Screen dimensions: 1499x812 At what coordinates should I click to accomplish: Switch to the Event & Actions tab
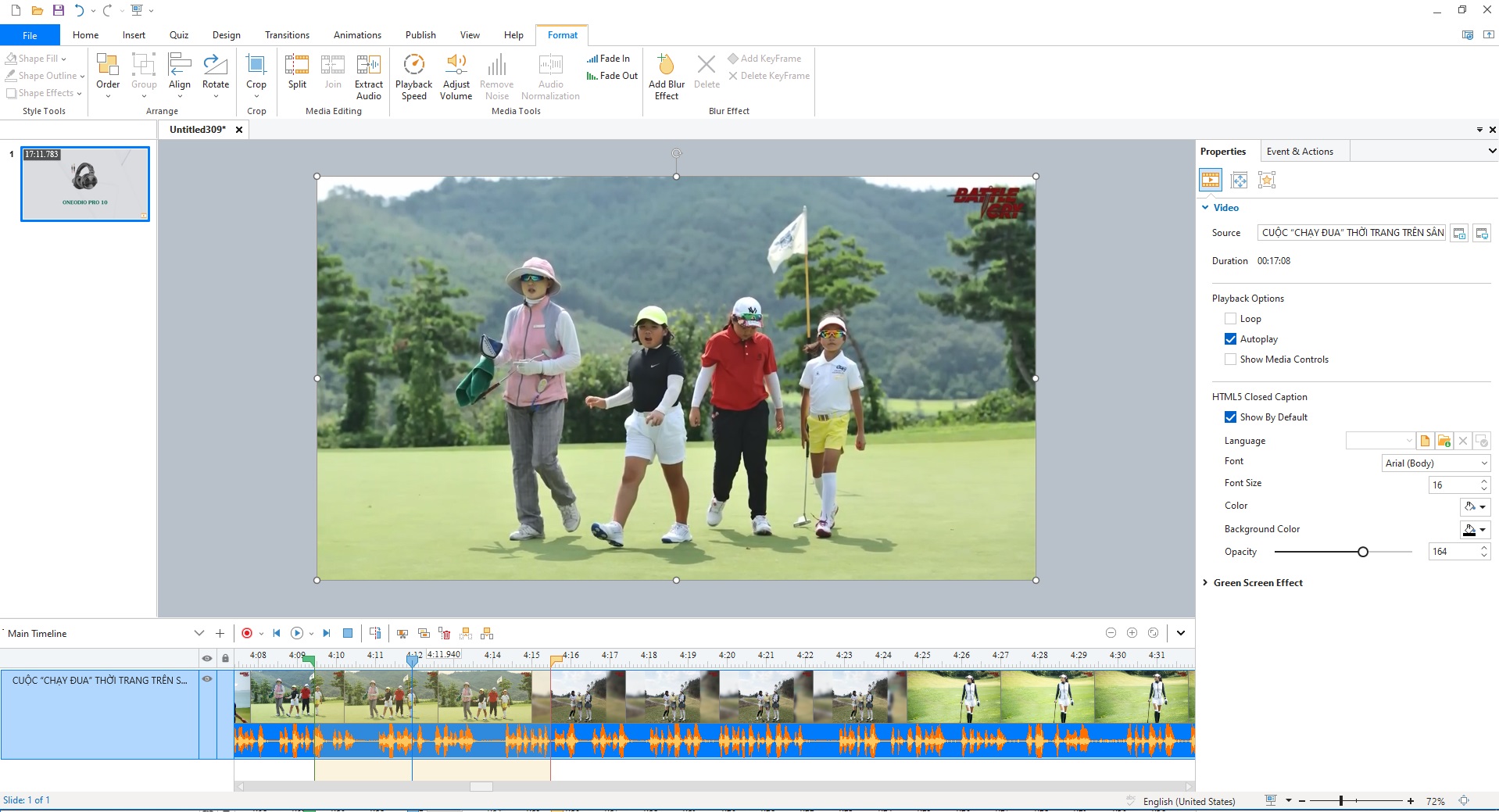coord(1299,152)
